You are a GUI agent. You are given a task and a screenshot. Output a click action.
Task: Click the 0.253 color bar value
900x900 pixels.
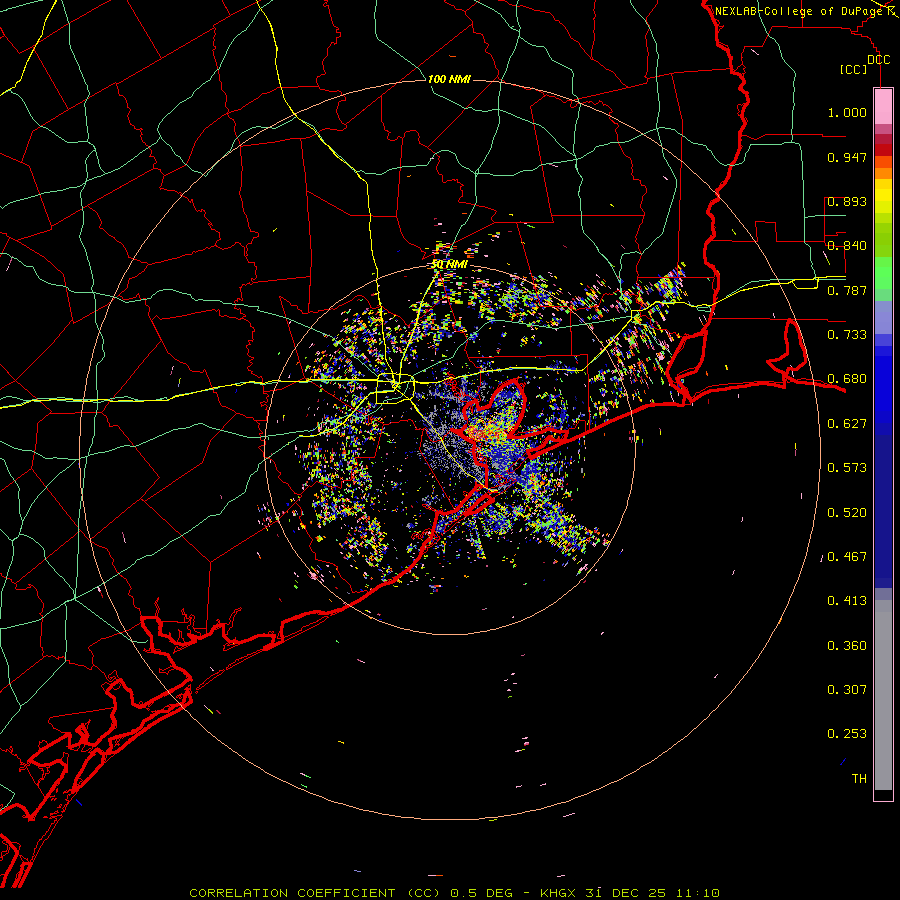847,734
